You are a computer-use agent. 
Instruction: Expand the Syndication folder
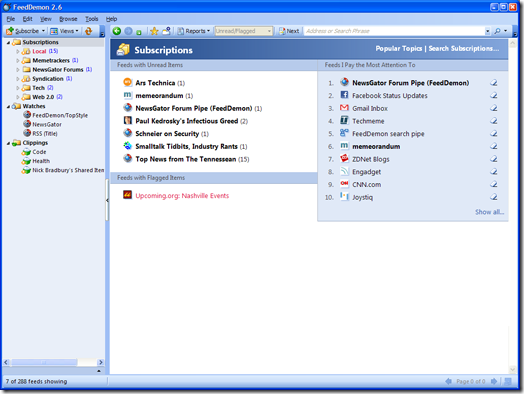[x=18, y=79]
